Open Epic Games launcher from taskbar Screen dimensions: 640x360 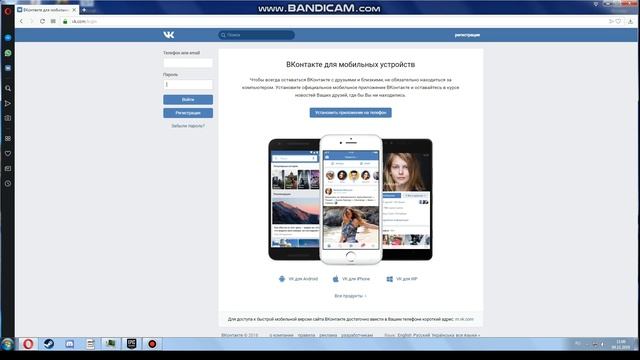pos(131,344)
